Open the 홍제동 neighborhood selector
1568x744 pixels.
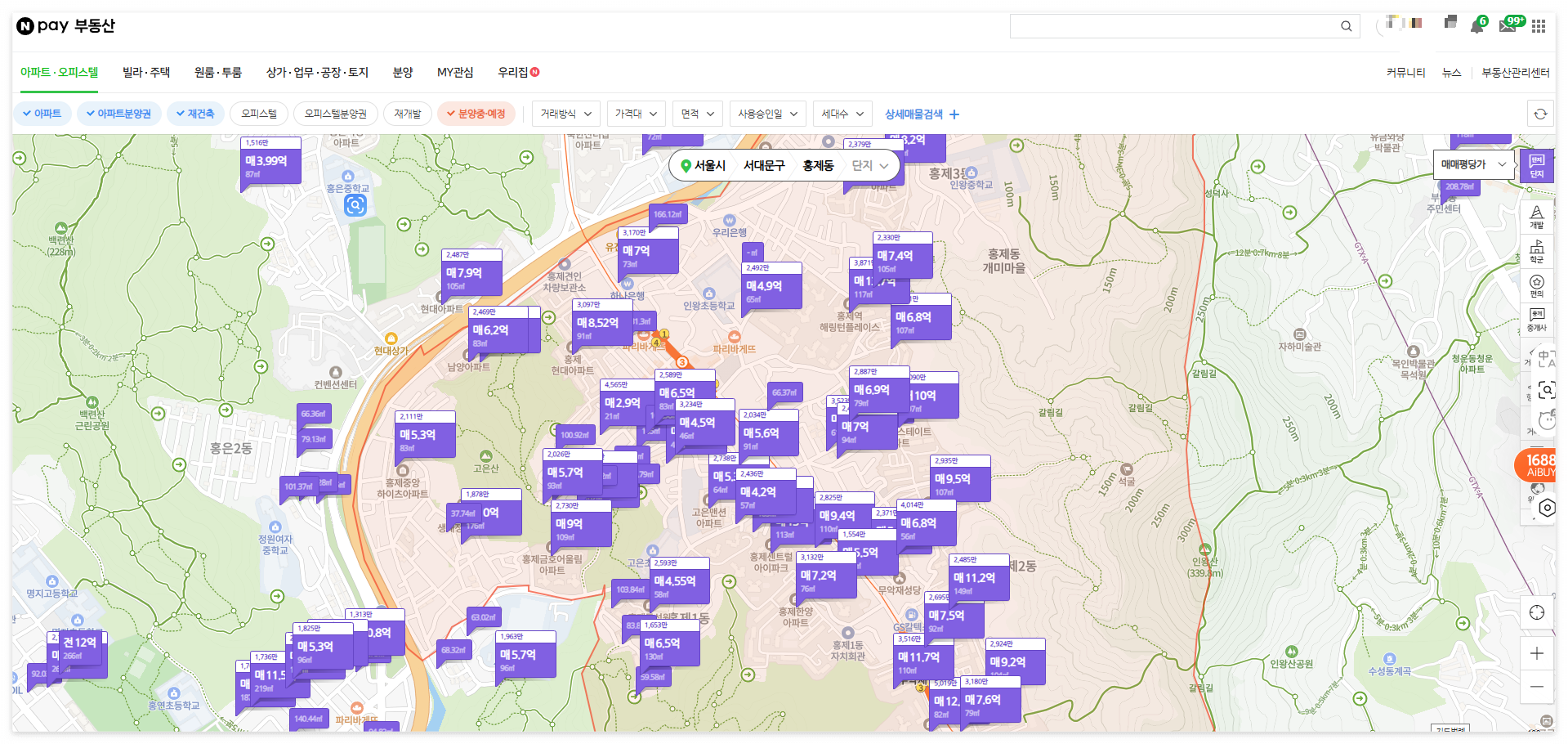818,165
